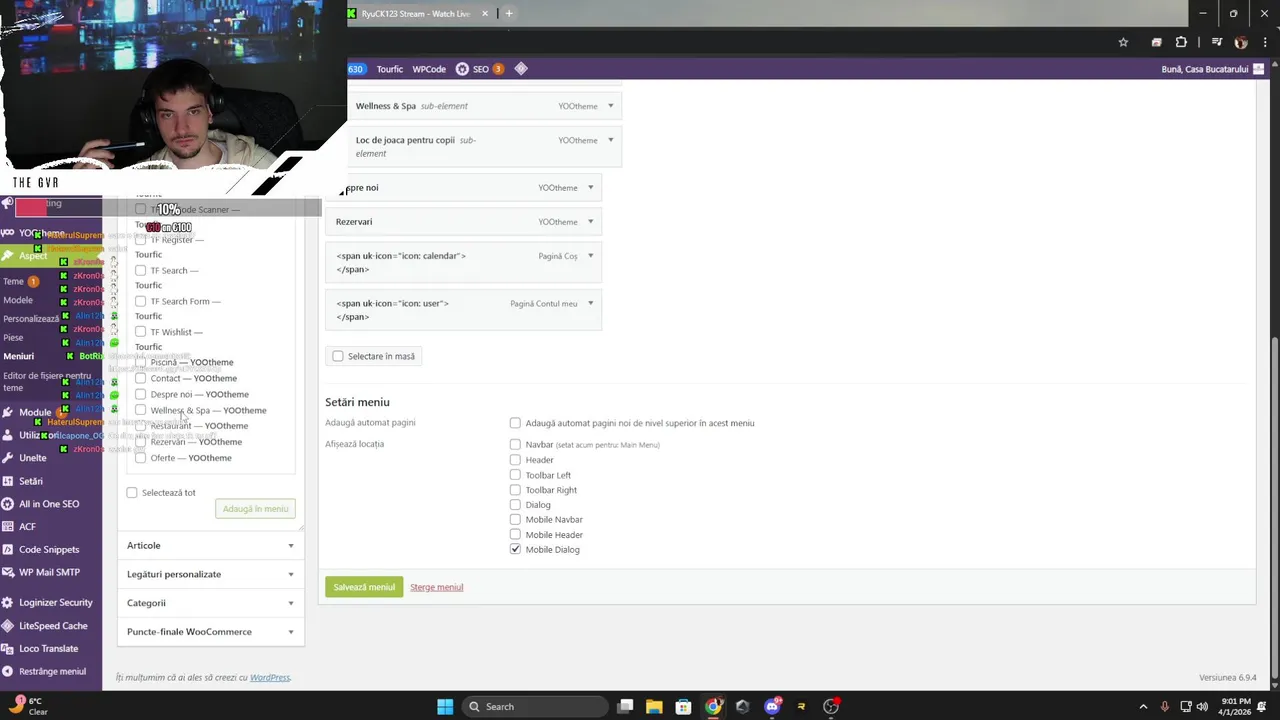Open the browser three-dot menu
Viewport: 1280px width, 720px height.
1266,43
